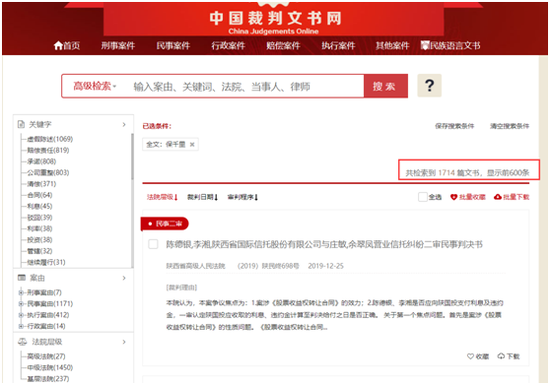Click the 案由 panel icon
The width and height of the screenshot is (550, 385).
click(x=22, y=278)
